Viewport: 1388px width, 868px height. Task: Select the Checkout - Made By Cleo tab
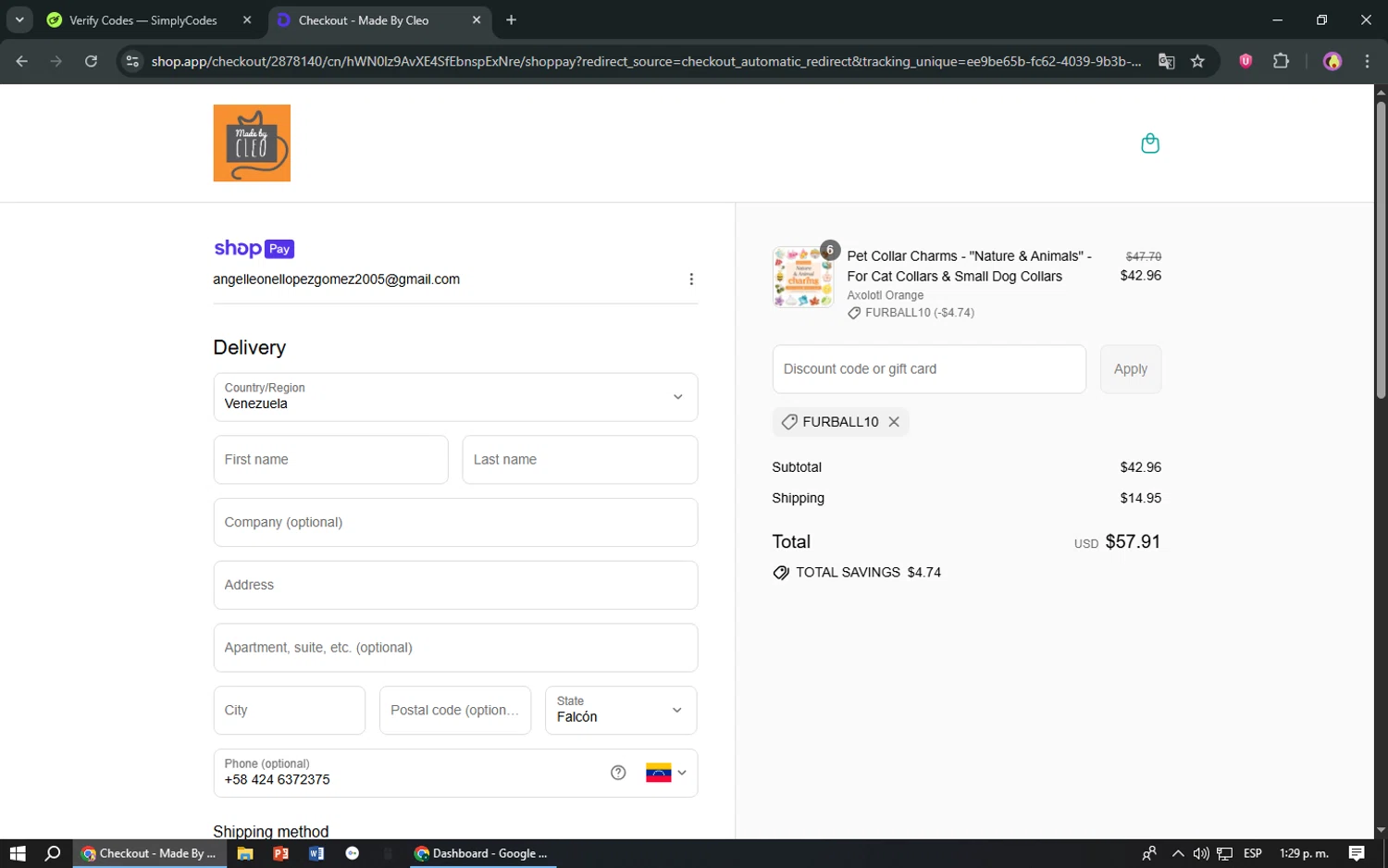364,20
